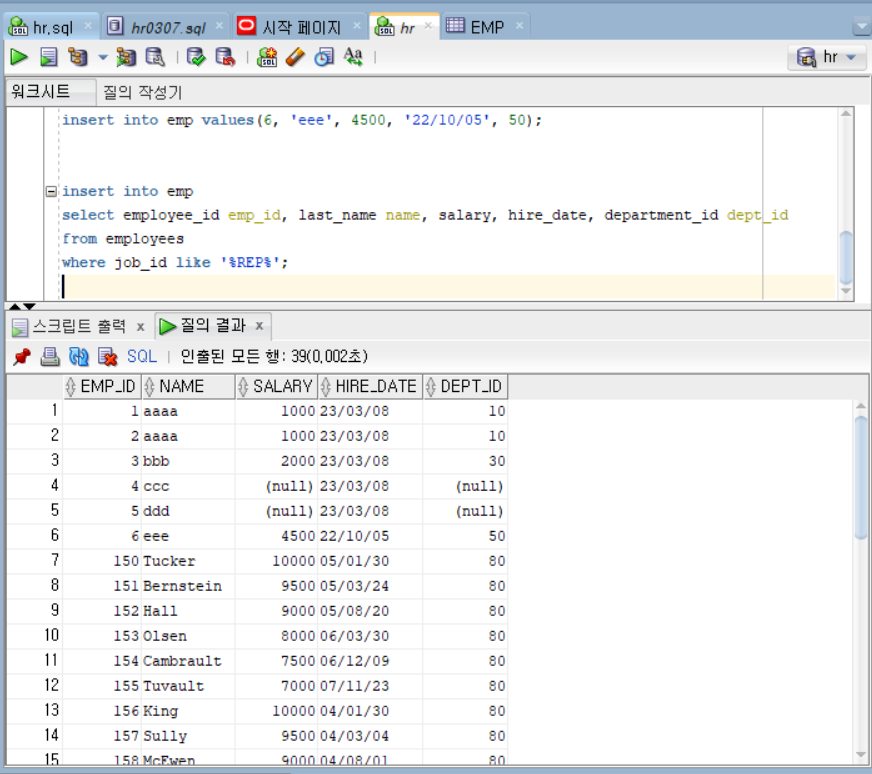Switch to the hr0307.sql tab
The image size is (872, 774).
pyautogui.click(x=168, y=27)
